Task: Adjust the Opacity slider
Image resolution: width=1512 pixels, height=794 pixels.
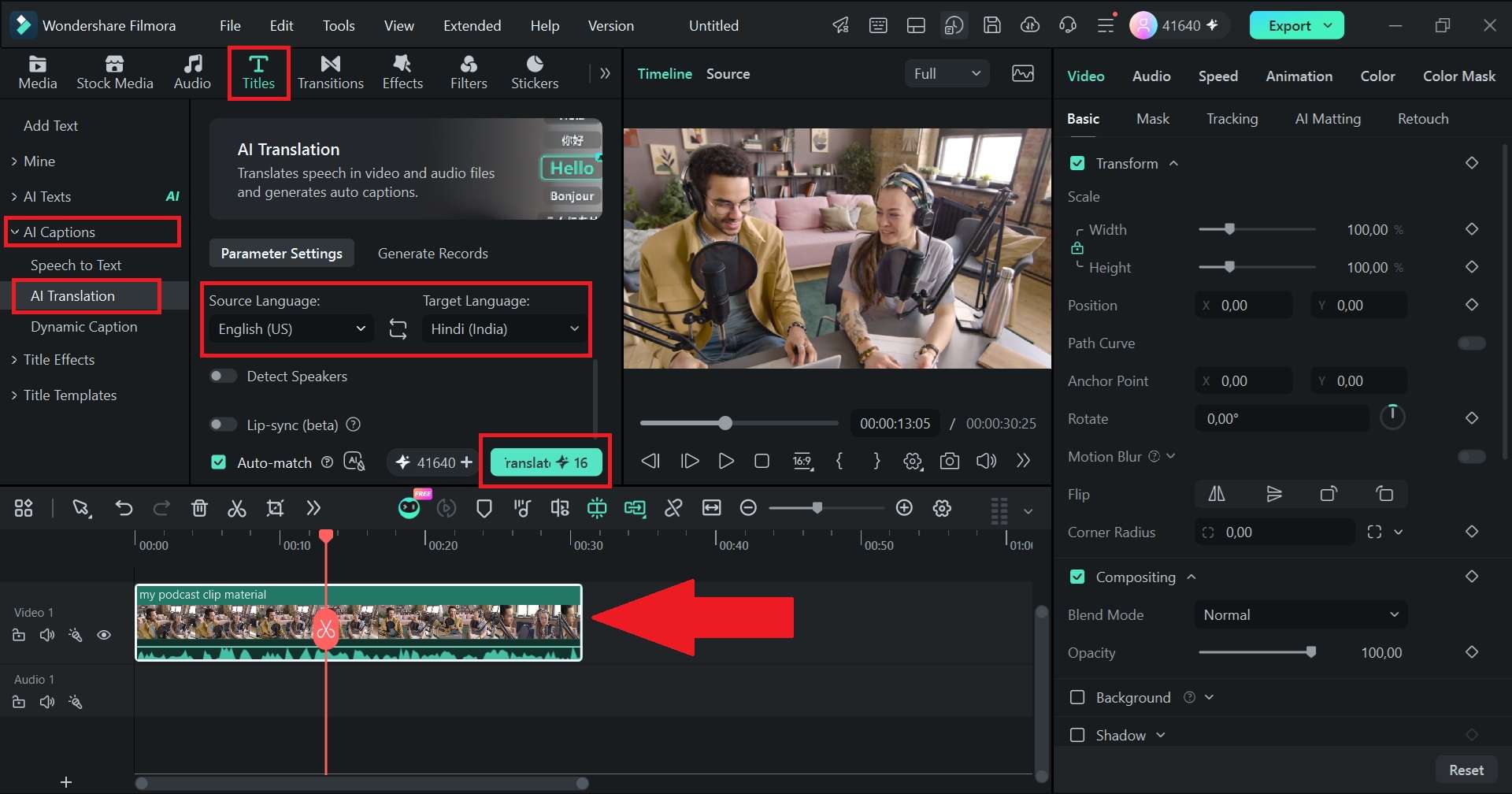Action: point(1258,652)
